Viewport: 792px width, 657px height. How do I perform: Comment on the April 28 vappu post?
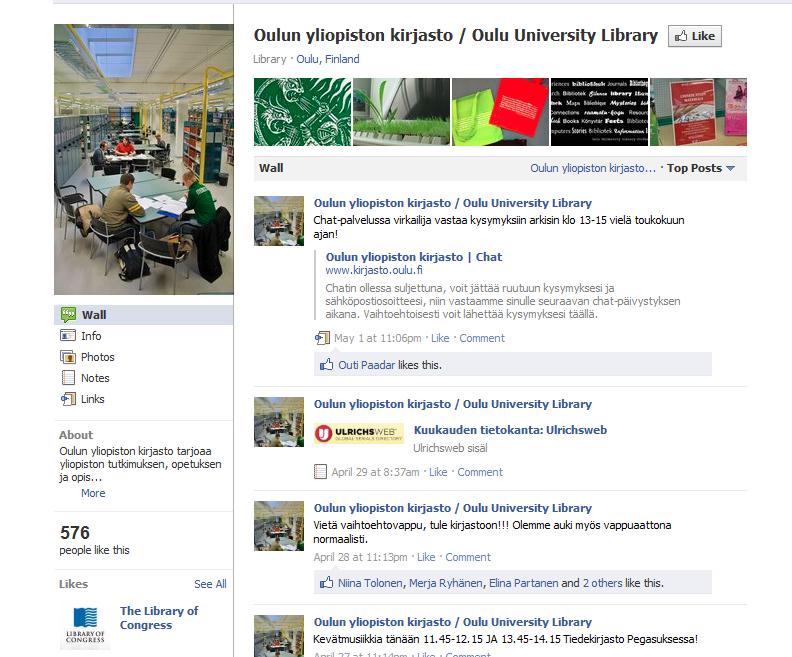coord(468,557)
